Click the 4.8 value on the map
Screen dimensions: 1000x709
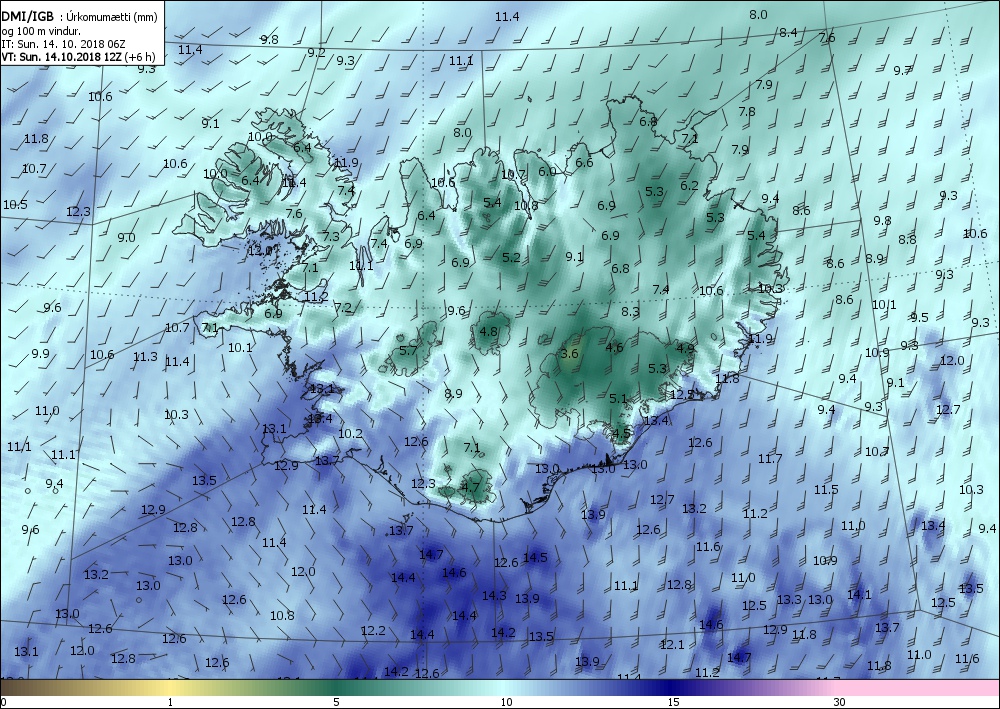(488, 332)
